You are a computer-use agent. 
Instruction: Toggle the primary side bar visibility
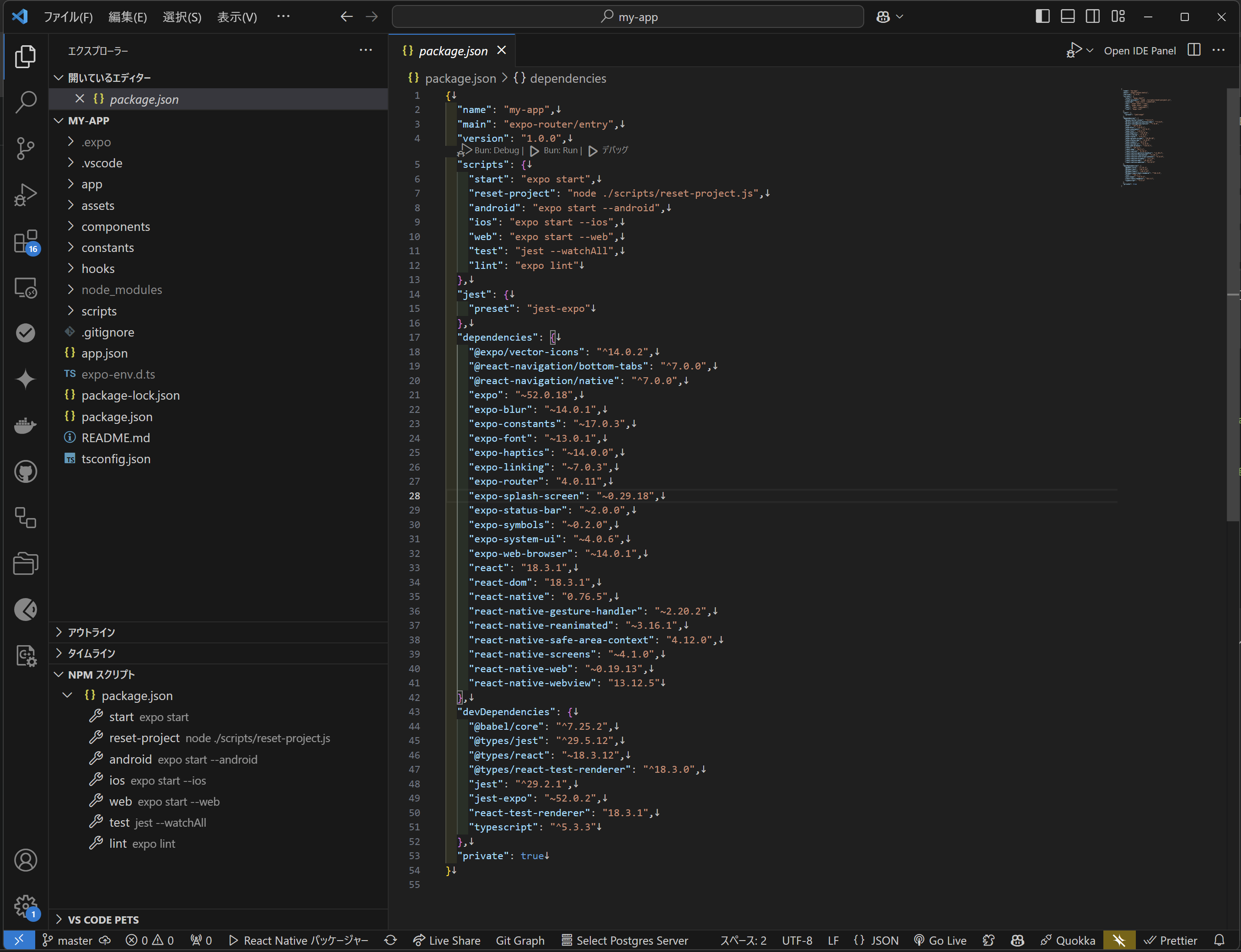pos(1042,16)
